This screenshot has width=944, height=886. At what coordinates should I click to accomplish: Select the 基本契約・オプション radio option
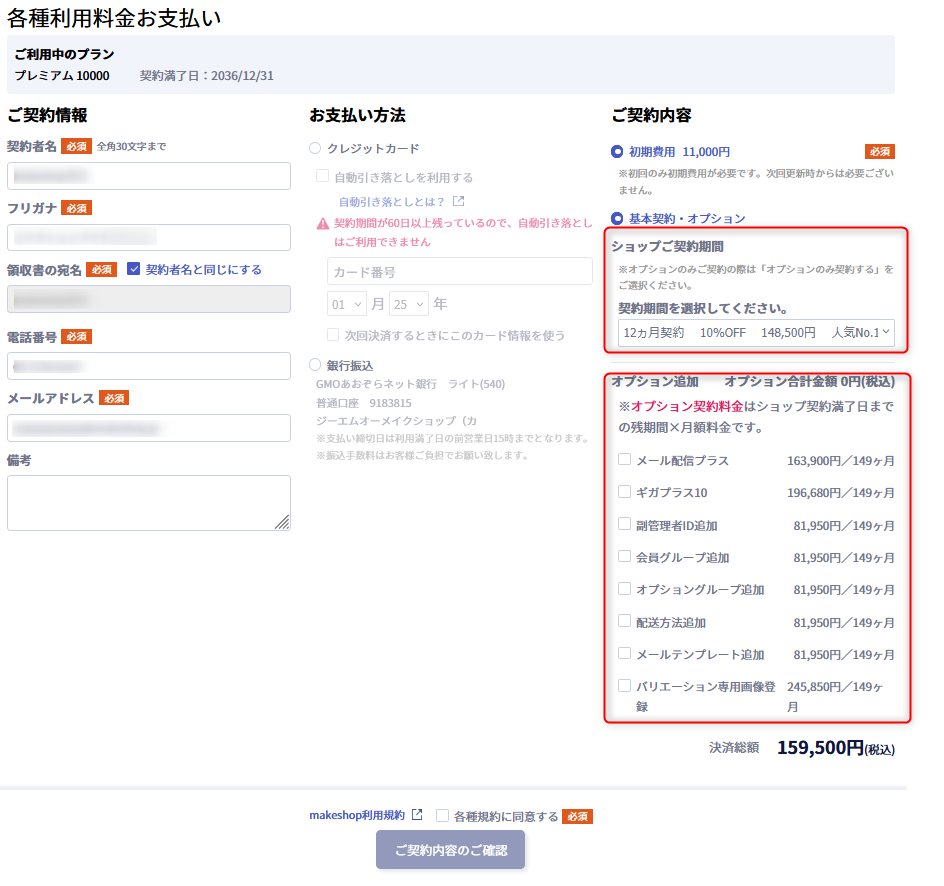coord(616,218)
